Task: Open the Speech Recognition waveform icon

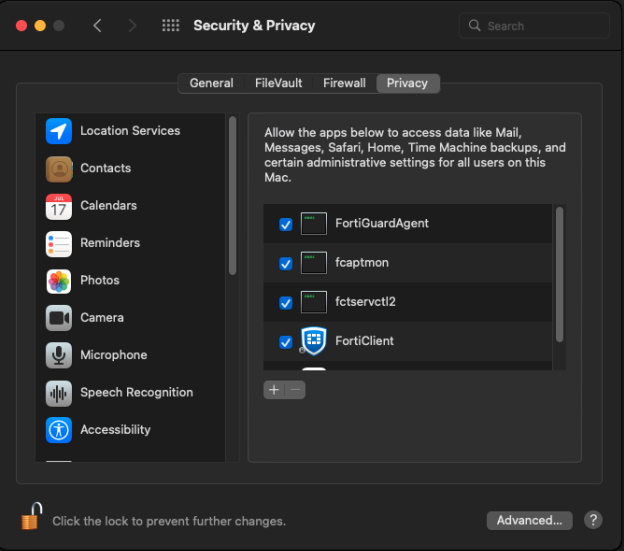Action: [x=58, y=393]
